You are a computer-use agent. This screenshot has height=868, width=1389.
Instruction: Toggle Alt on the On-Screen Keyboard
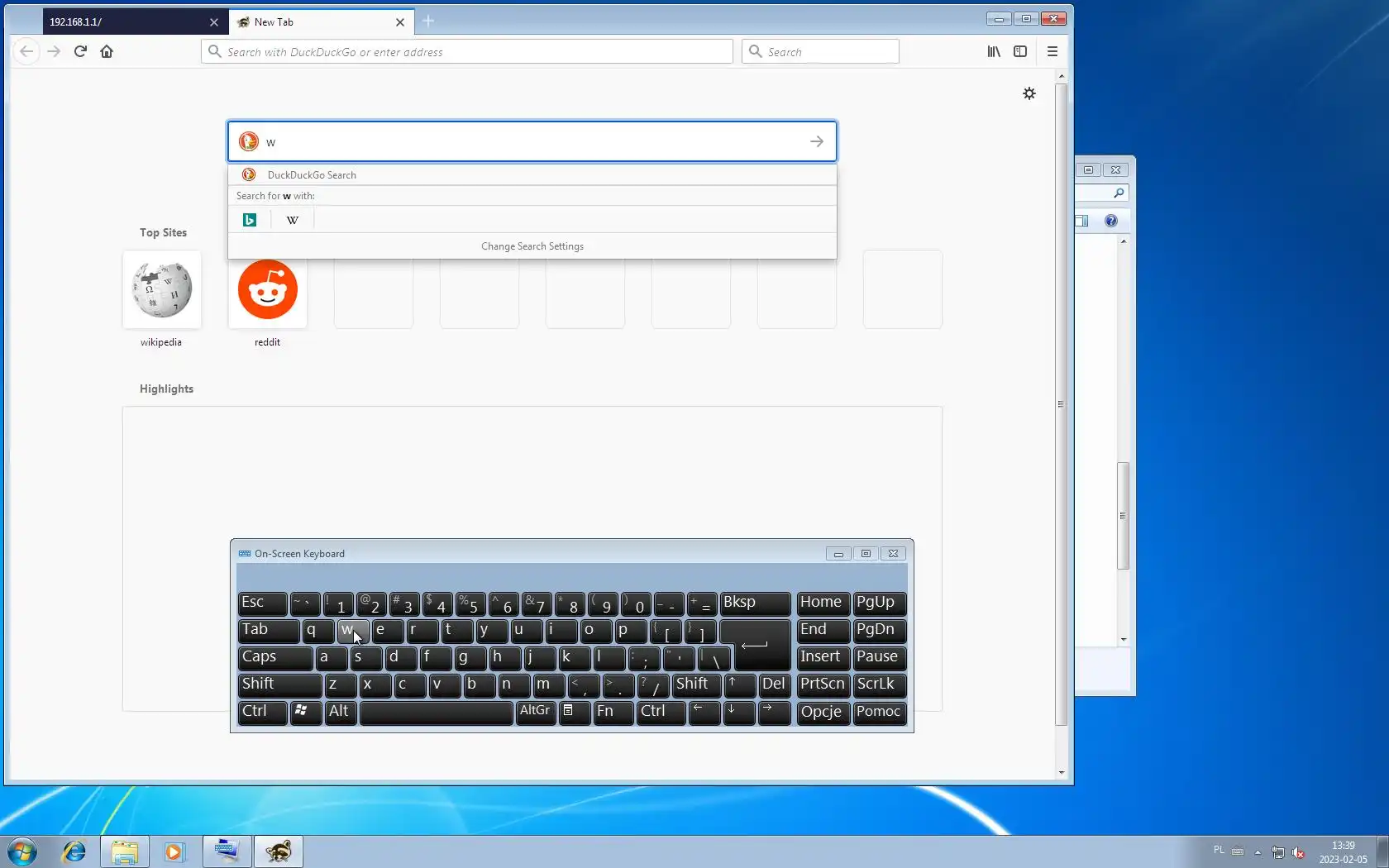pos(341,713)
